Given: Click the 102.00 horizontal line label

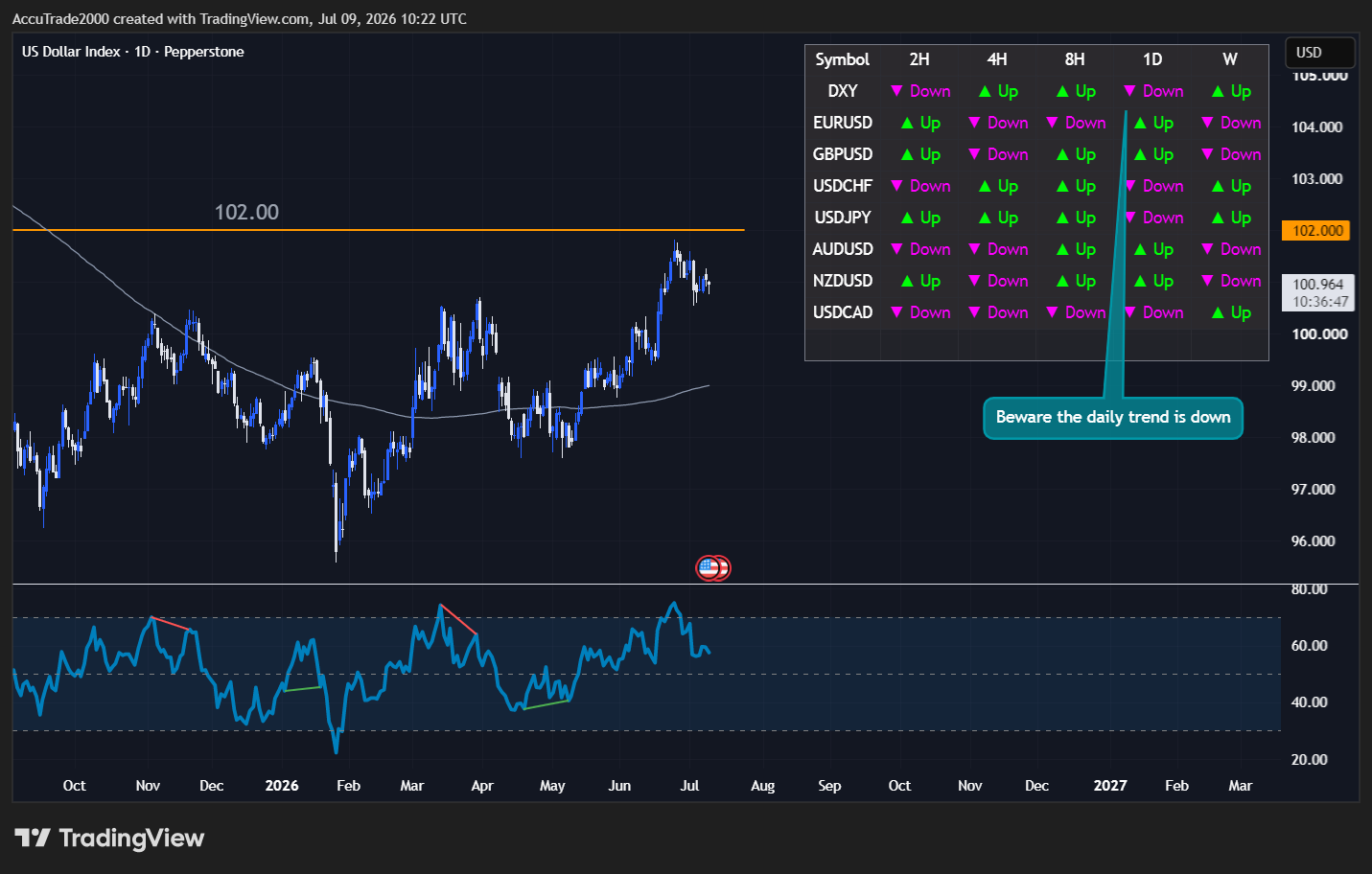Looking at the screenshot, I should 246,213.
